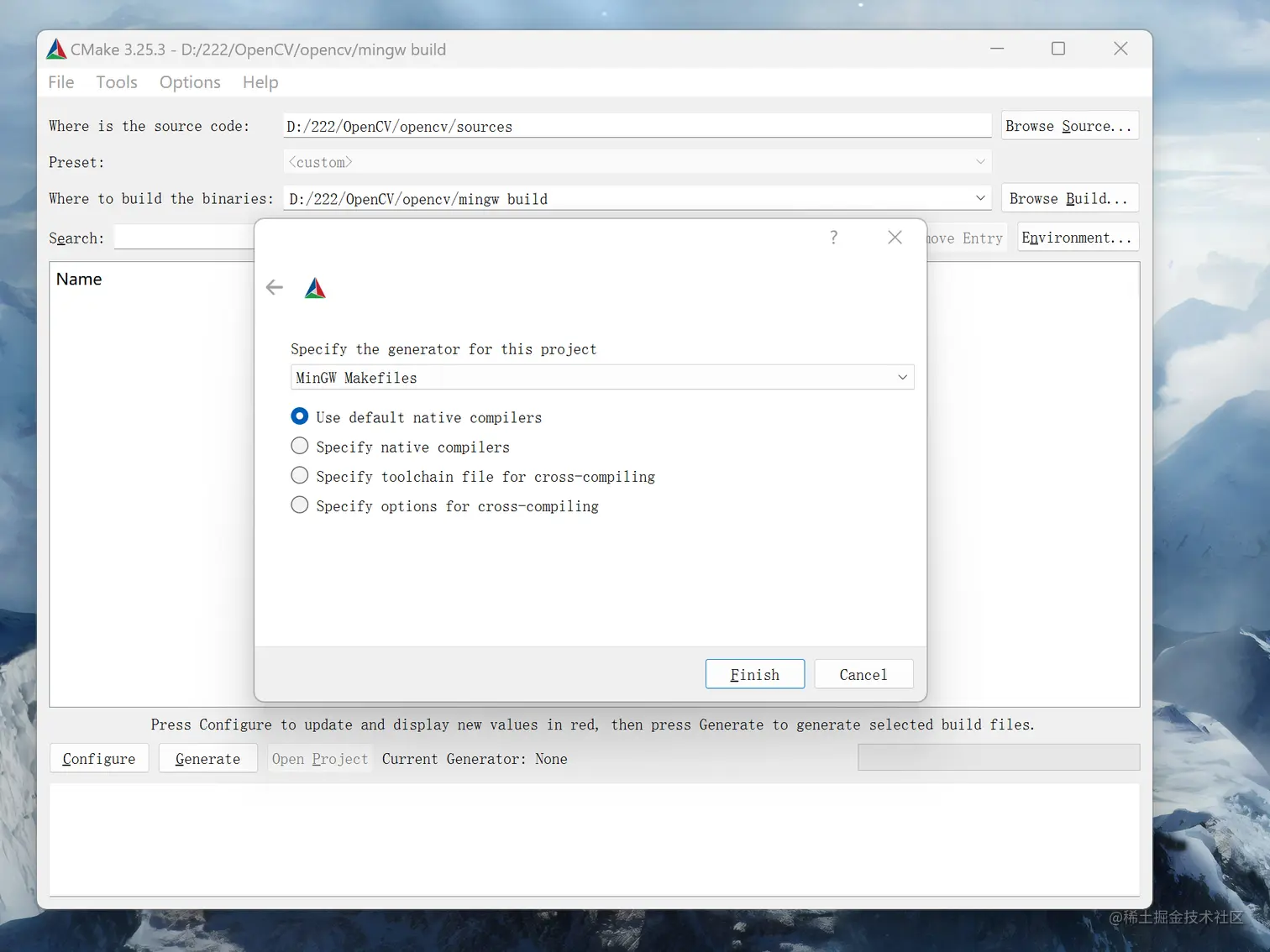1270x952 pixels.
Task: Close the main CMake window
Action: [x=1120, y=49]
